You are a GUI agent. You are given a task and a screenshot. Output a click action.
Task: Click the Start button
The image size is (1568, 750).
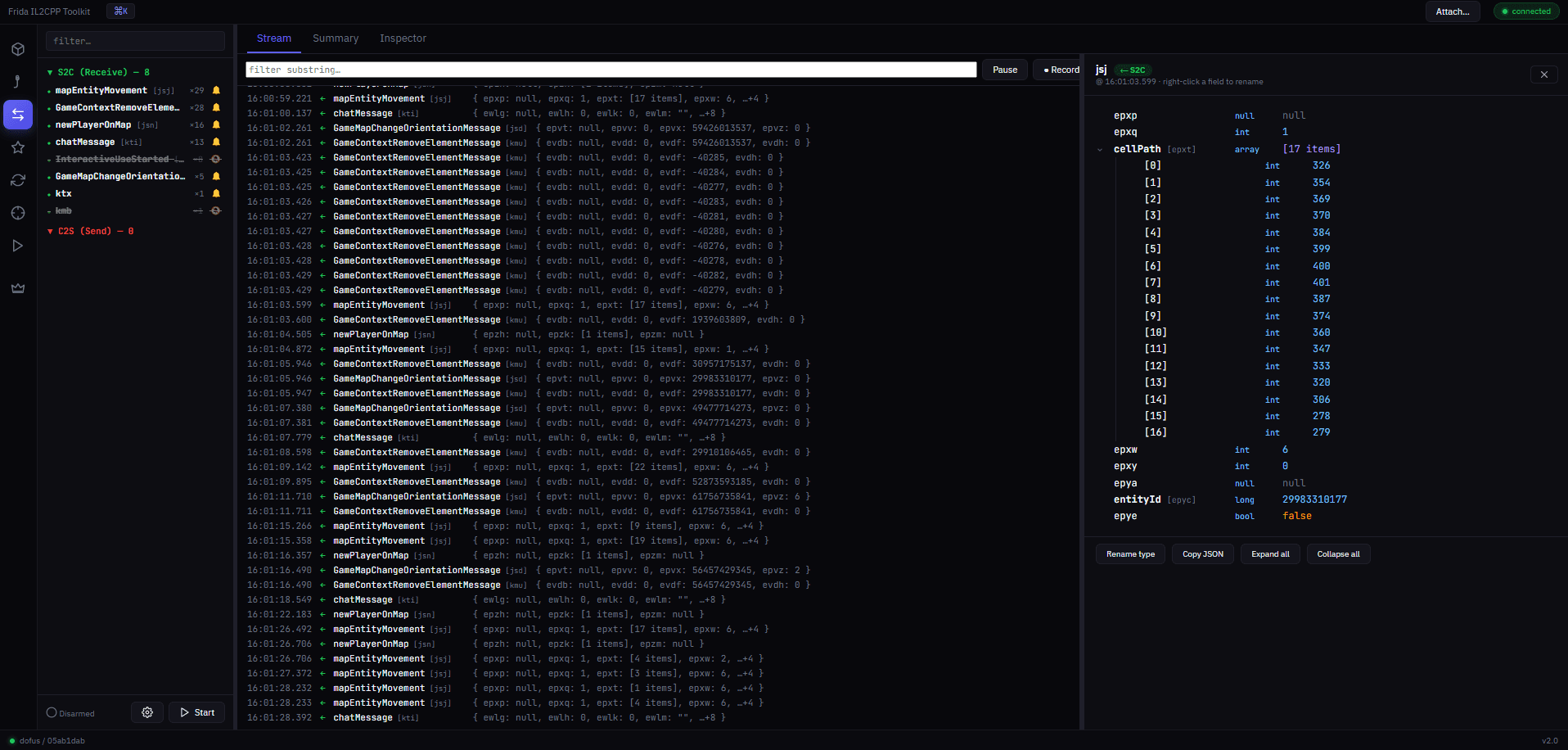(197, 712)
